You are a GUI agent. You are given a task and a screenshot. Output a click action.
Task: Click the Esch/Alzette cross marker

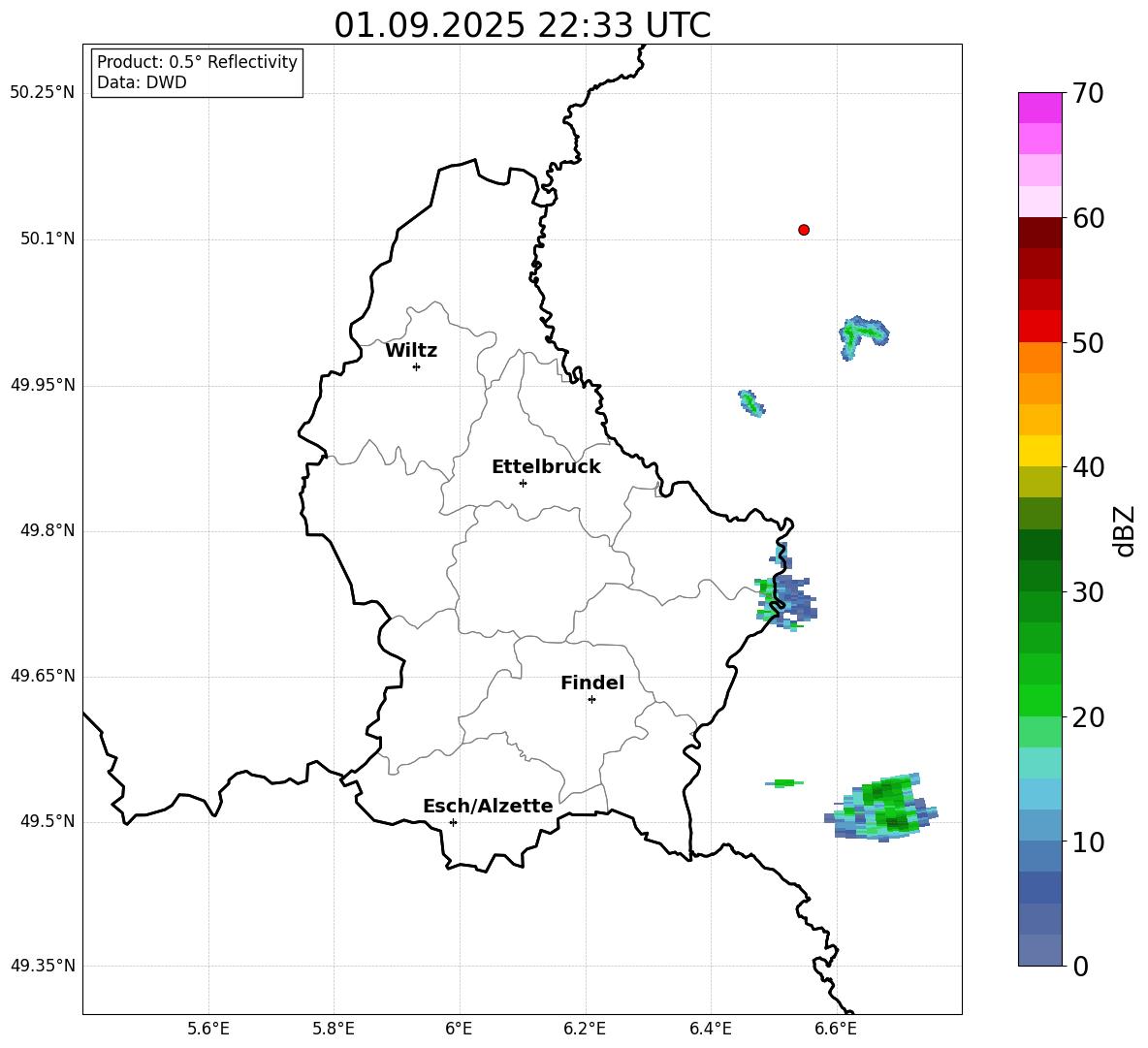click(453, 822)
